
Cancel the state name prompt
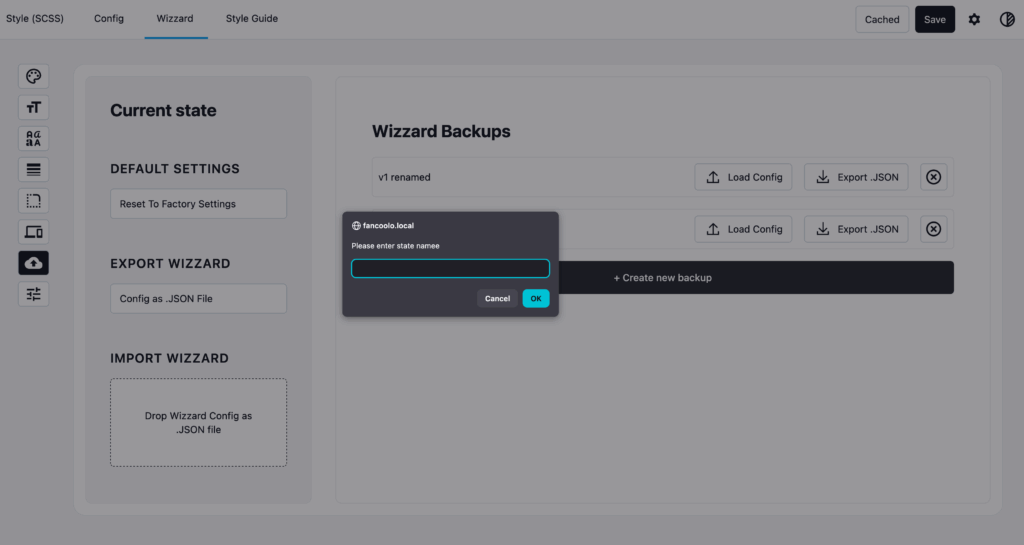coord(497,298)
